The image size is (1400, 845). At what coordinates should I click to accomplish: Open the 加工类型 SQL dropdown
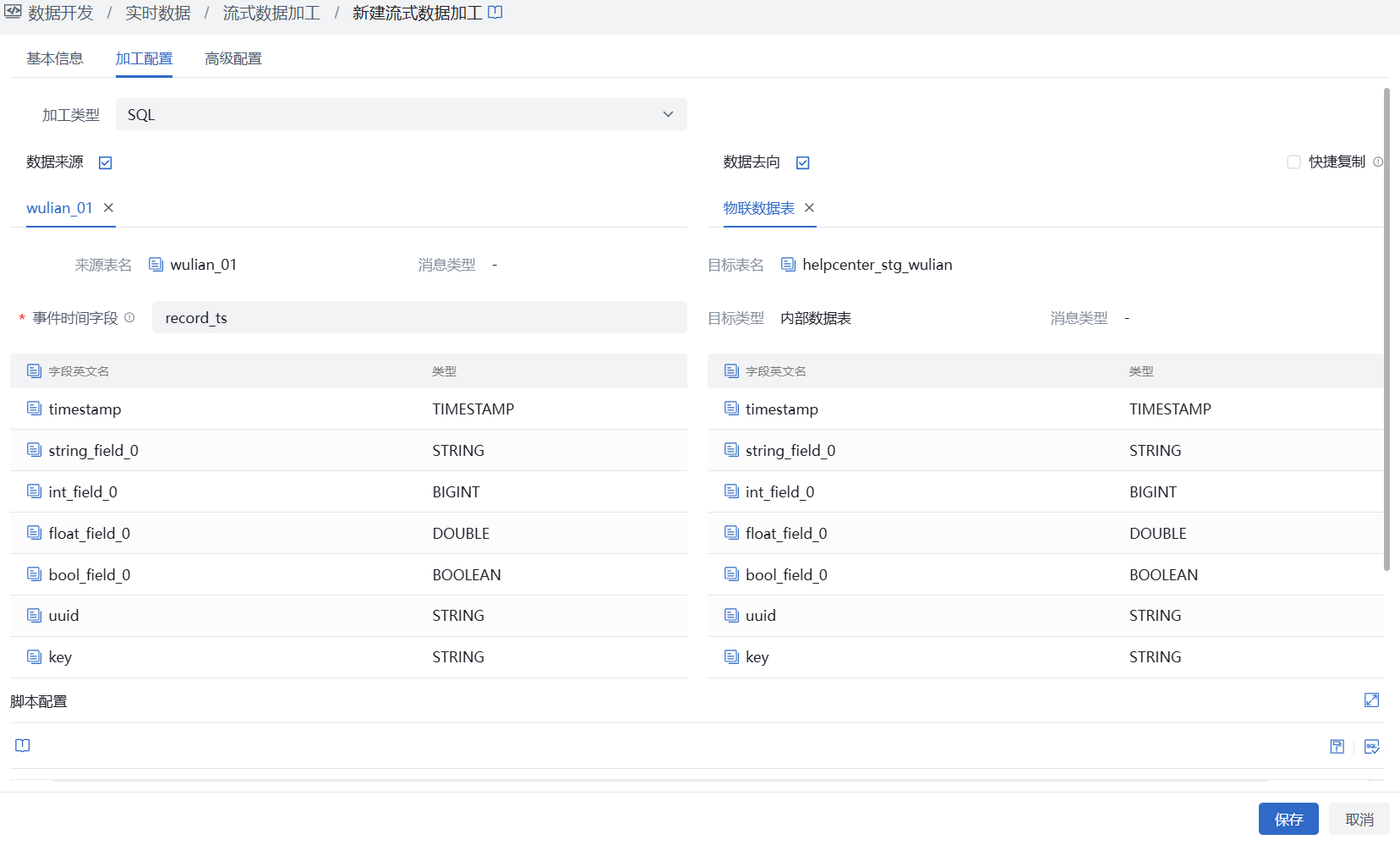point(401,114)
